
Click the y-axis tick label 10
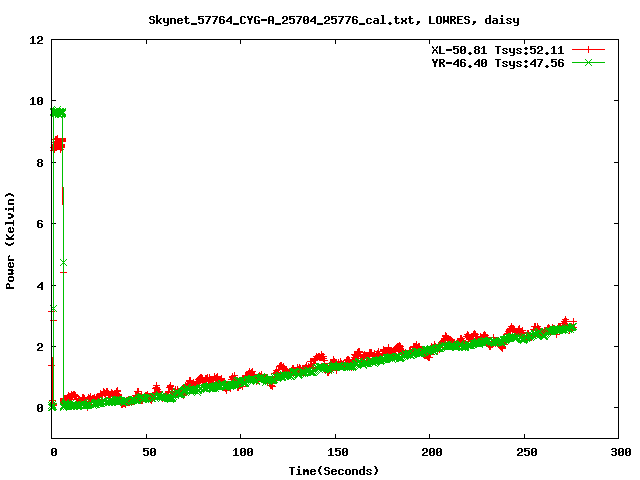click(x=36, y=101)
